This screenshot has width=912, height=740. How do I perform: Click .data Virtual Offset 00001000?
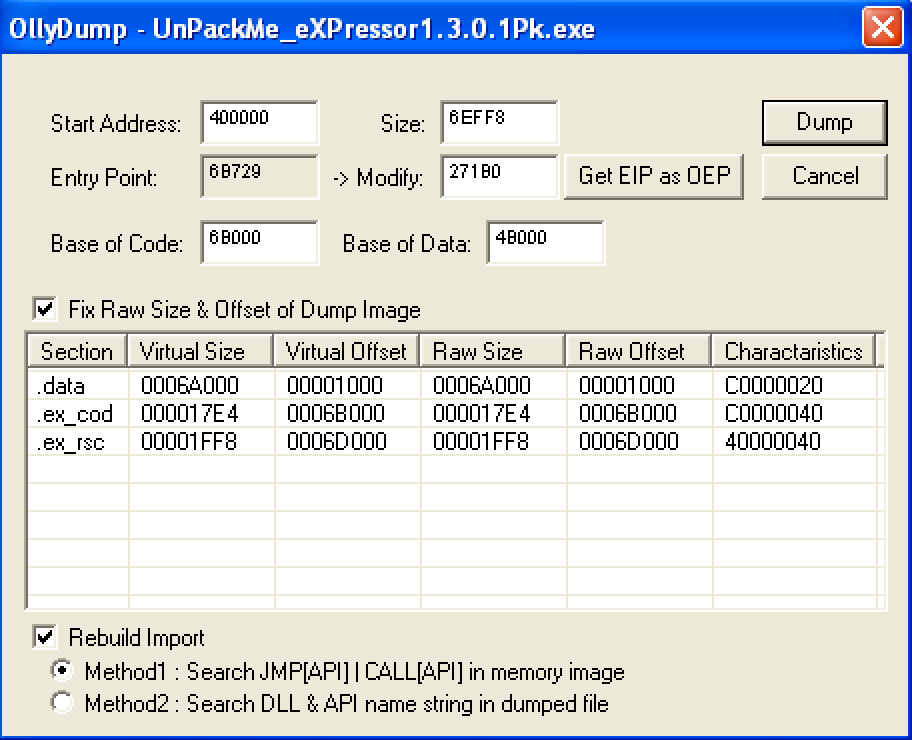(x=334, y=385)
